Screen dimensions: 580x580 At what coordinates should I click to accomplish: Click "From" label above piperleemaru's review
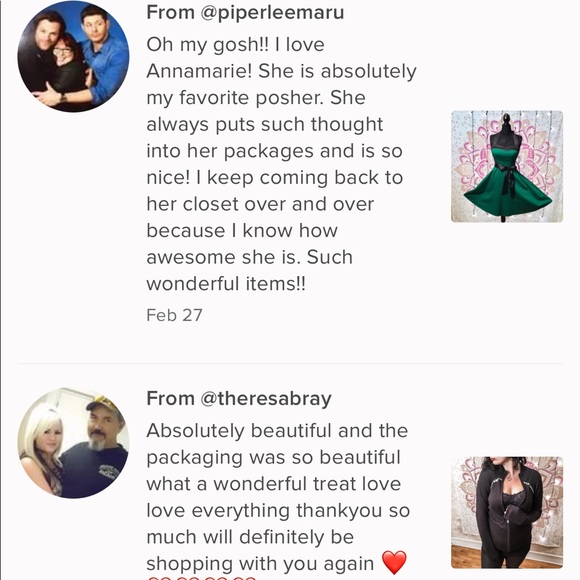tap(171, 12)
